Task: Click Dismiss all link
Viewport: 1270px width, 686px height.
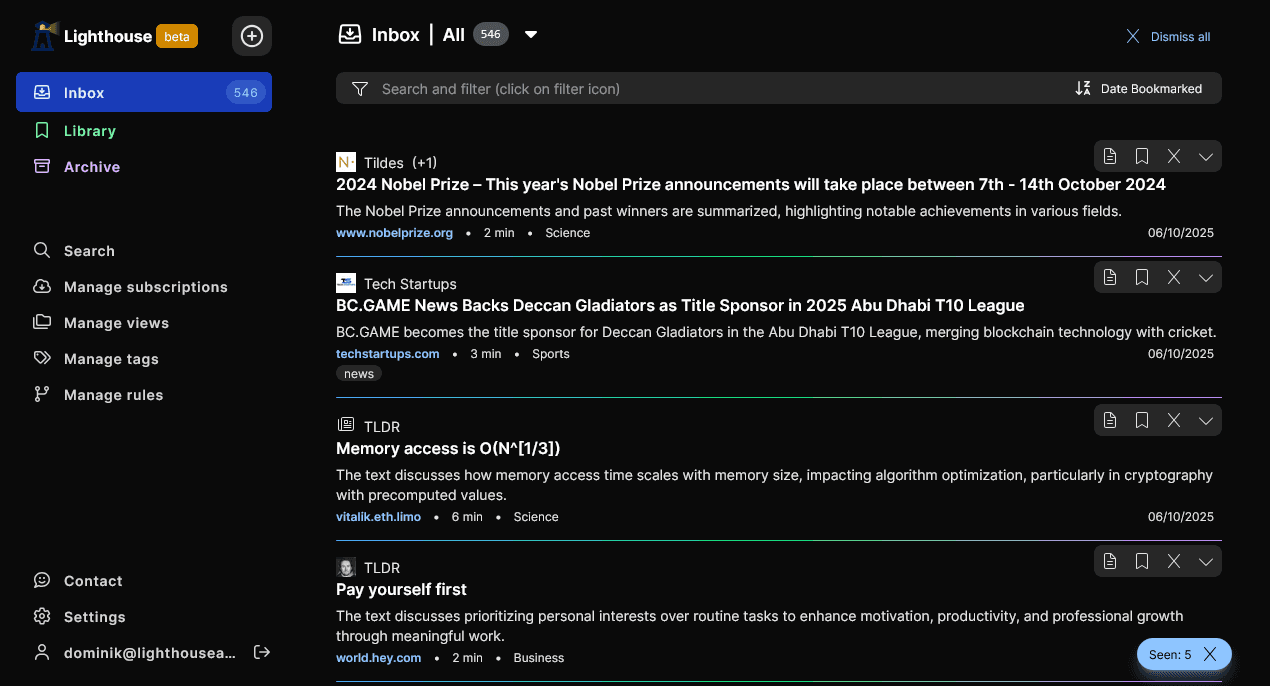Action: (1168, 37)
